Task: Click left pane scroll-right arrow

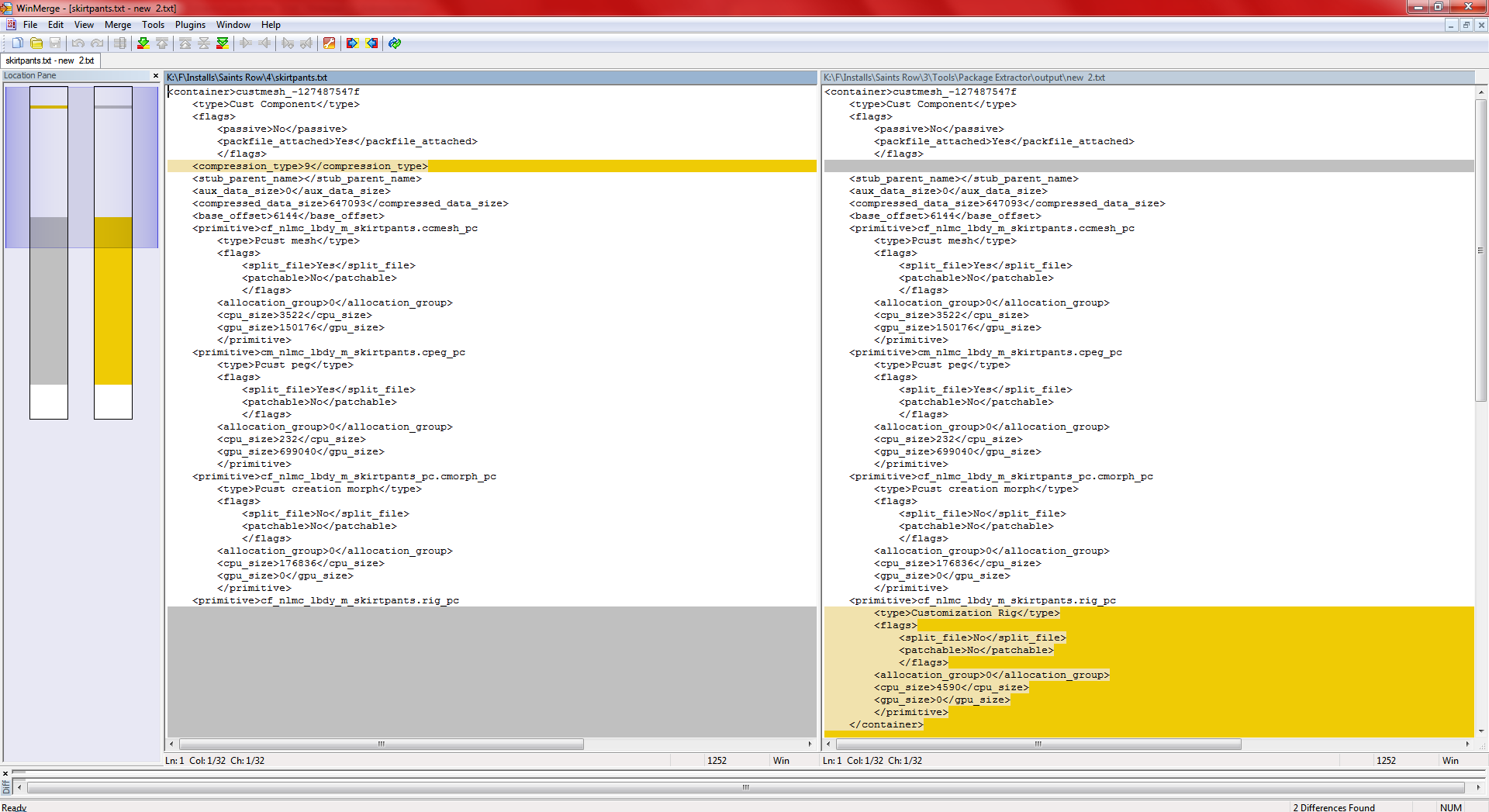Action: [x=810, y=744]
